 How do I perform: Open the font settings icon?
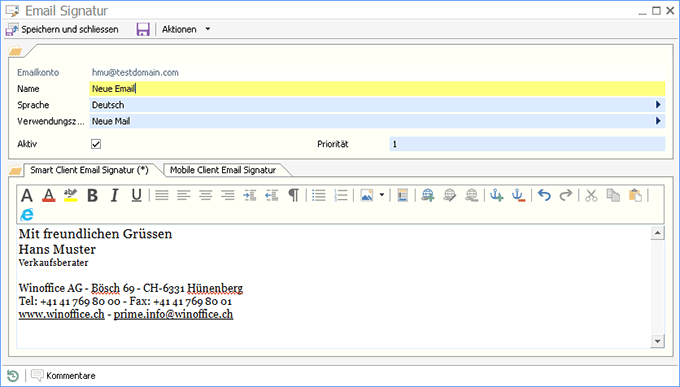27,196
